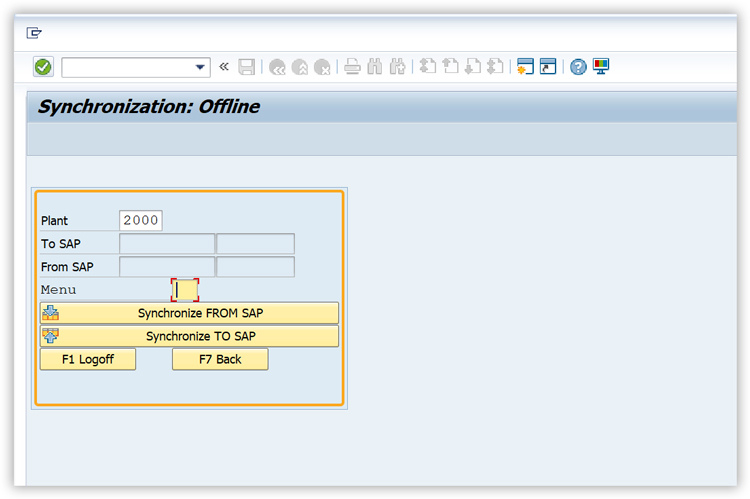Click the Last Page icon
The height and width of the screenshot is (499, 750).
(495, 66)
